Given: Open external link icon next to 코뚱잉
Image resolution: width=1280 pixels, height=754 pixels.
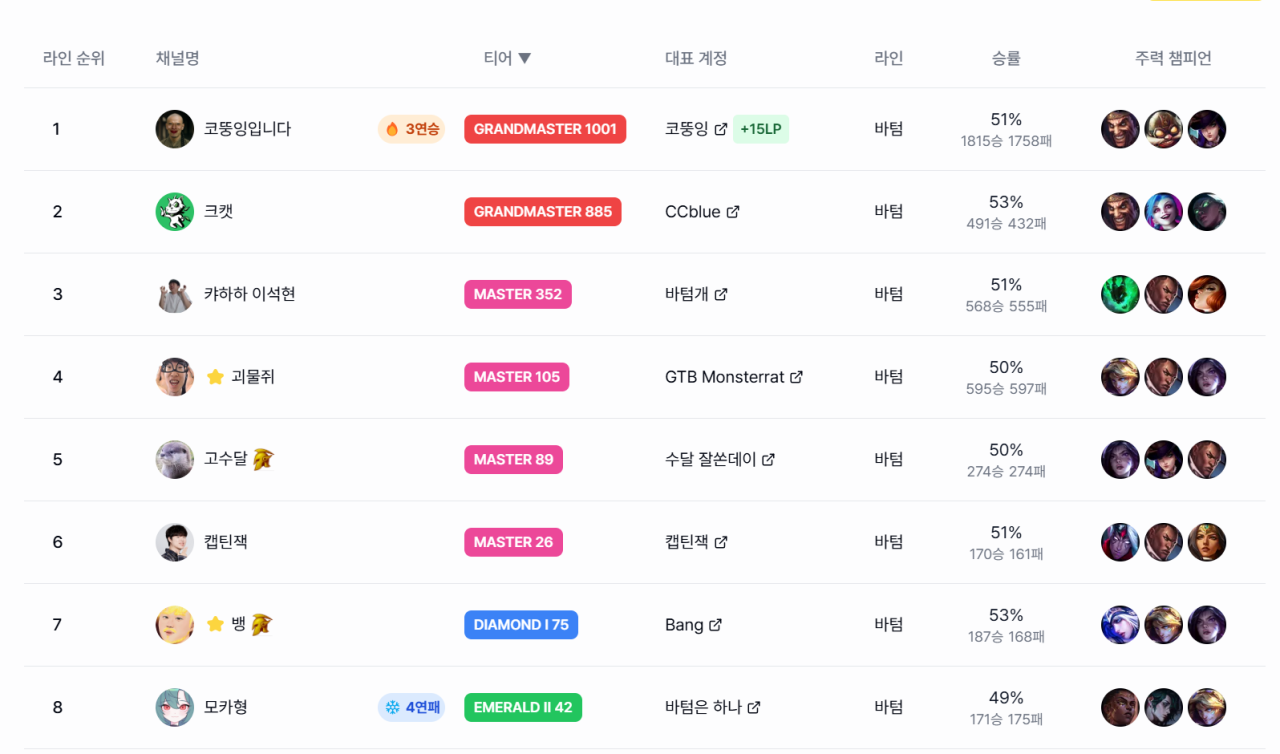Looking at the screenshot, I should pyautogui.click(x=721, y=129).
